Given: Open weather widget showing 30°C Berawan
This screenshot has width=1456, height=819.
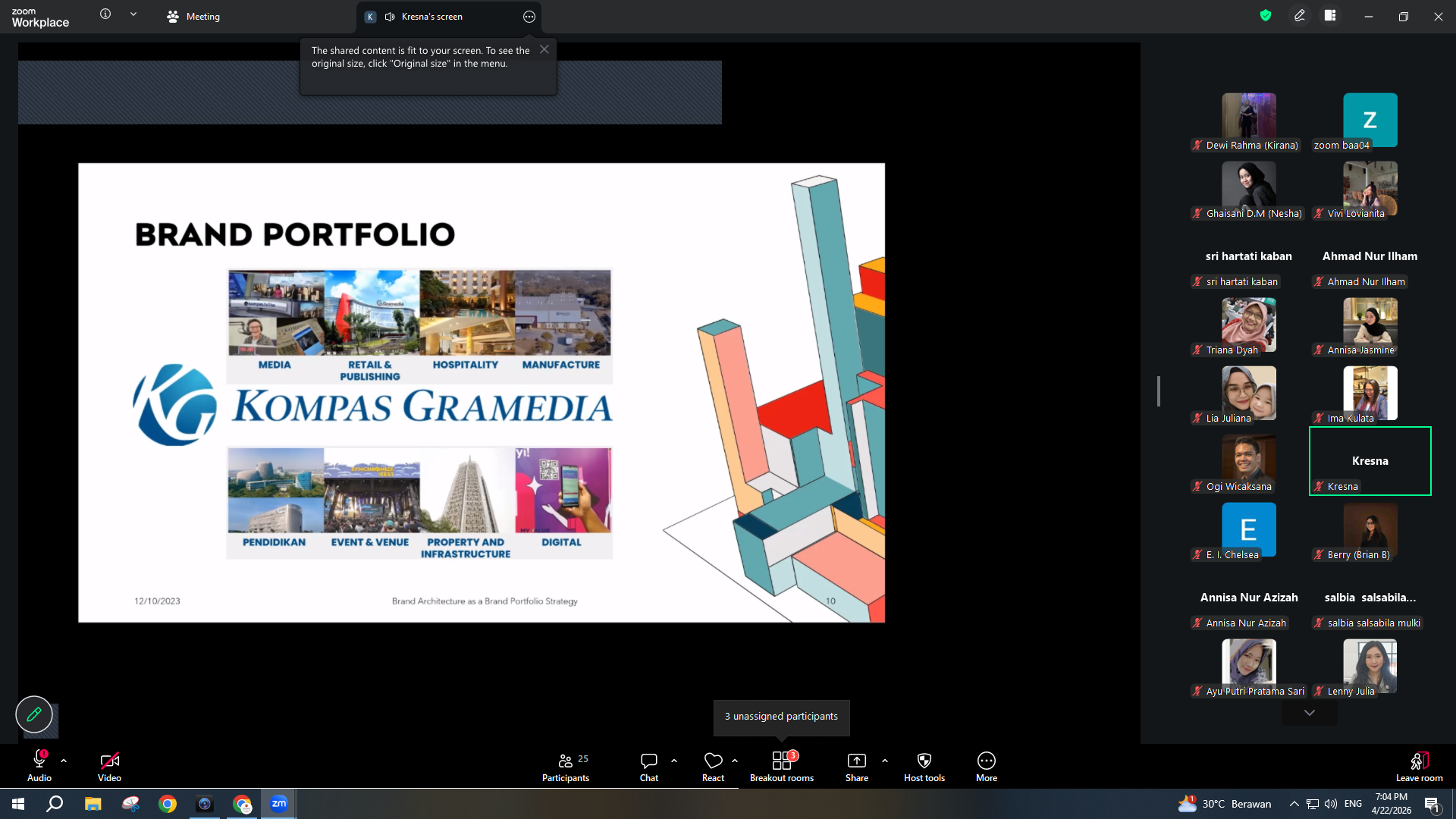Looking at the screenshot, I should (x=1225, y=804).
